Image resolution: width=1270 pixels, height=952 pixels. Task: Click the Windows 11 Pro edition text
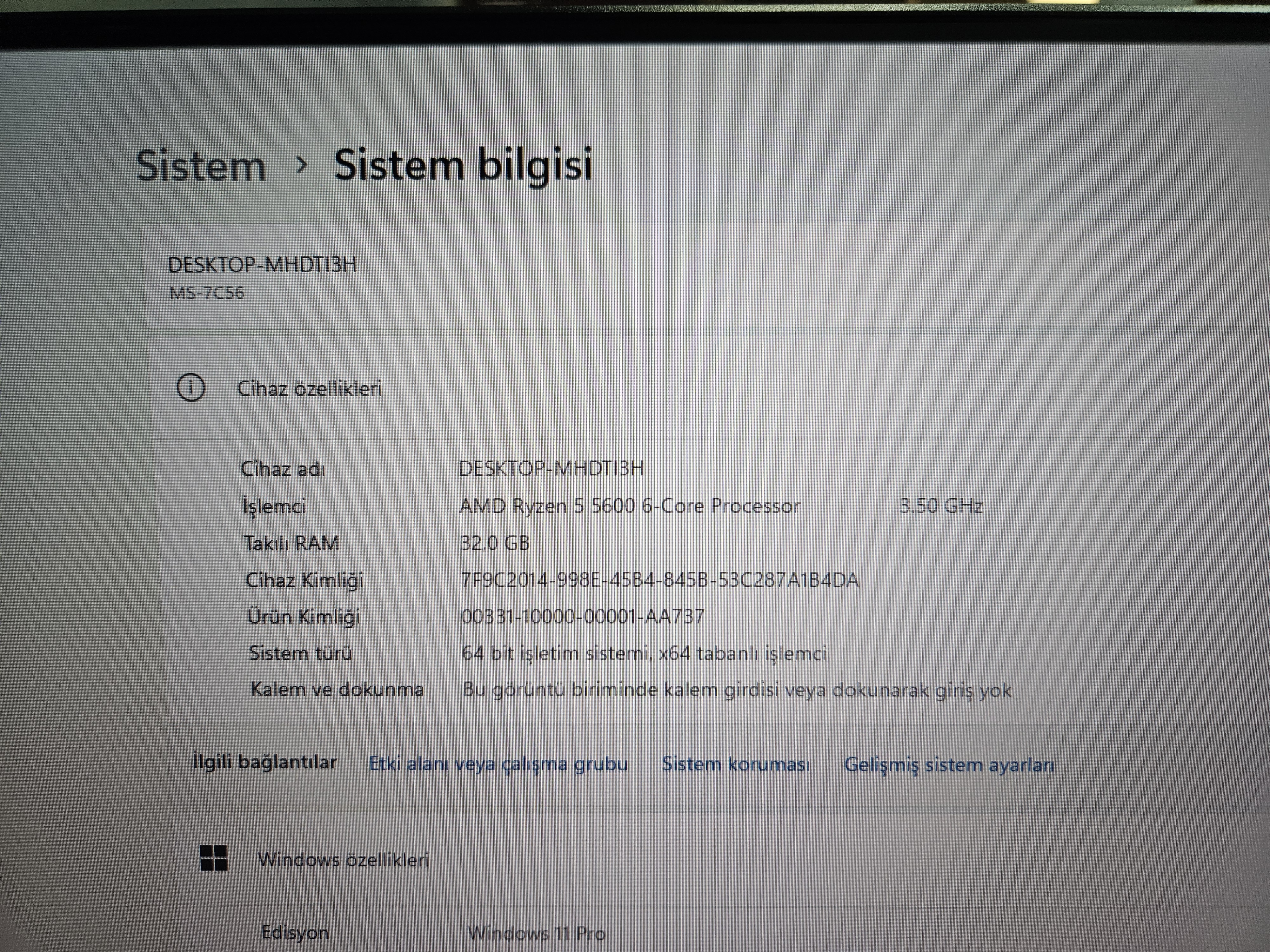pyautogui.click(x=536, y=934)
